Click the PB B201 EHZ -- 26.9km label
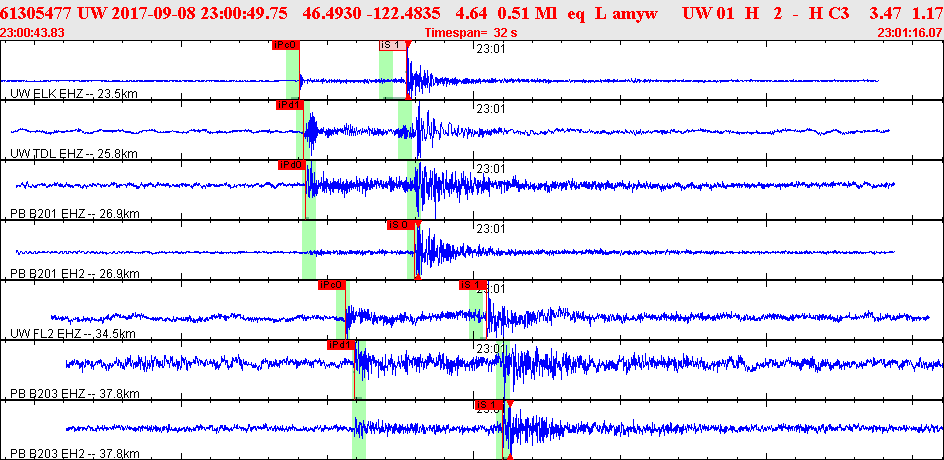The height and width of the screenshot is (460, 944). 75,214
